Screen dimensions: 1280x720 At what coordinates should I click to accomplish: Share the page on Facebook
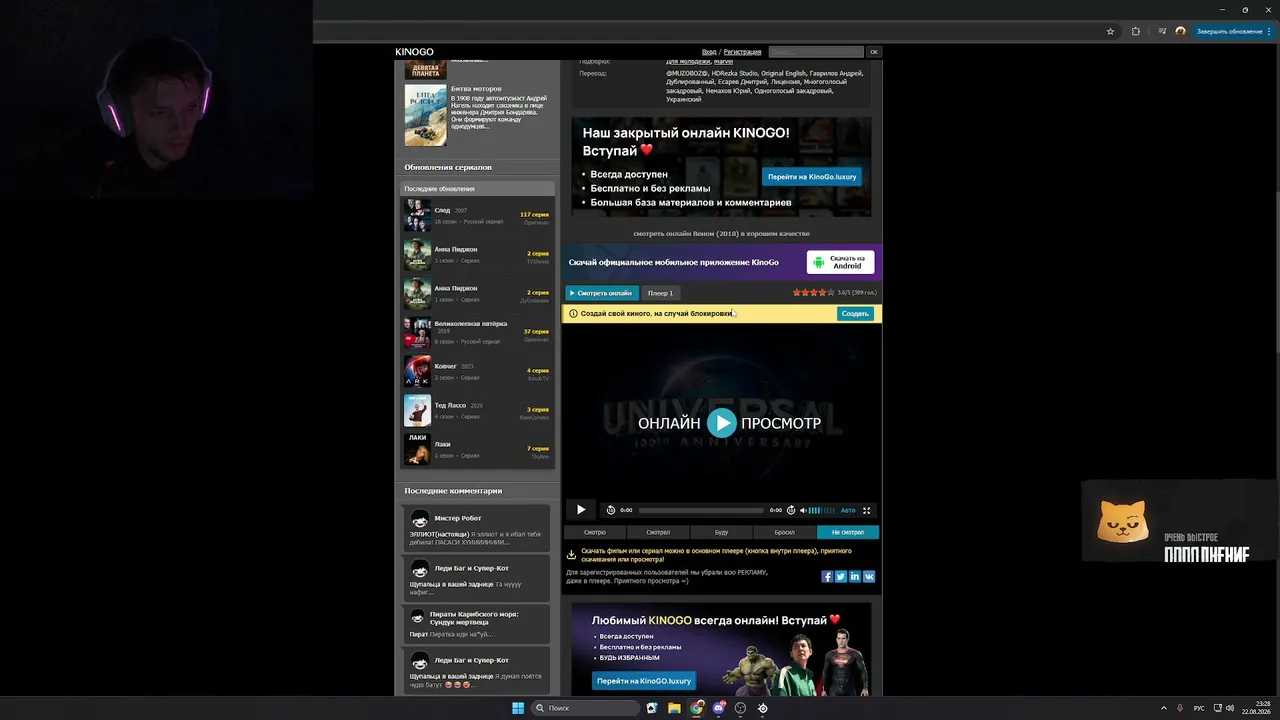coord(827,577)
